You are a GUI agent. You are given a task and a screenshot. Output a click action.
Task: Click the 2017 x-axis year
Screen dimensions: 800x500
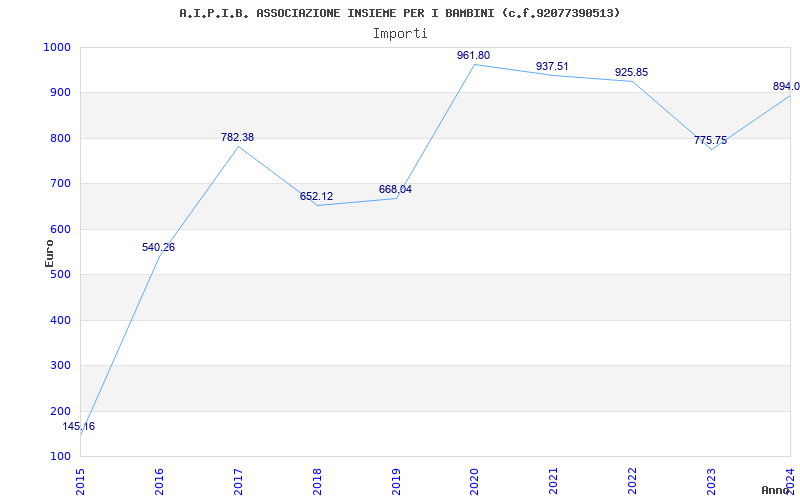tap(238, 482)
